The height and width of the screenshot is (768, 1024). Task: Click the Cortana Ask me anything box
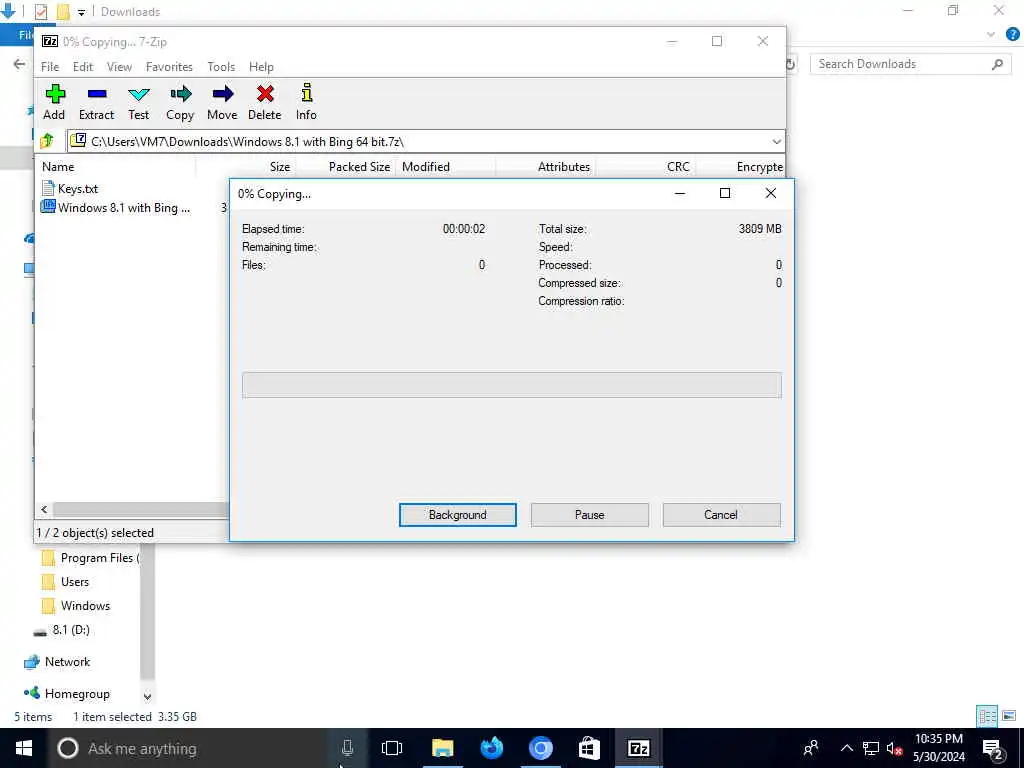[x=187, y=748]
